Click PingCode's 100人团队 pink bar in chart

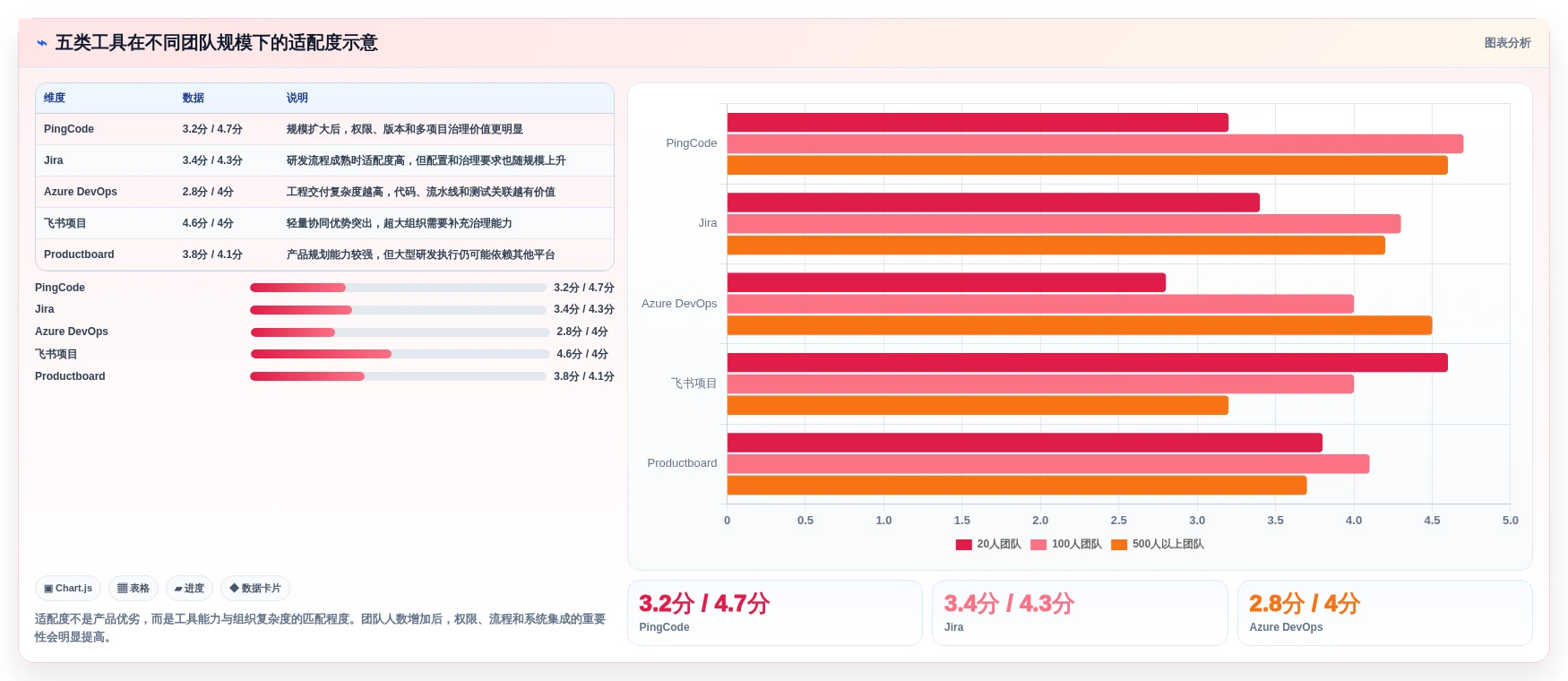pyautogui.click(x=1095, y=144)
